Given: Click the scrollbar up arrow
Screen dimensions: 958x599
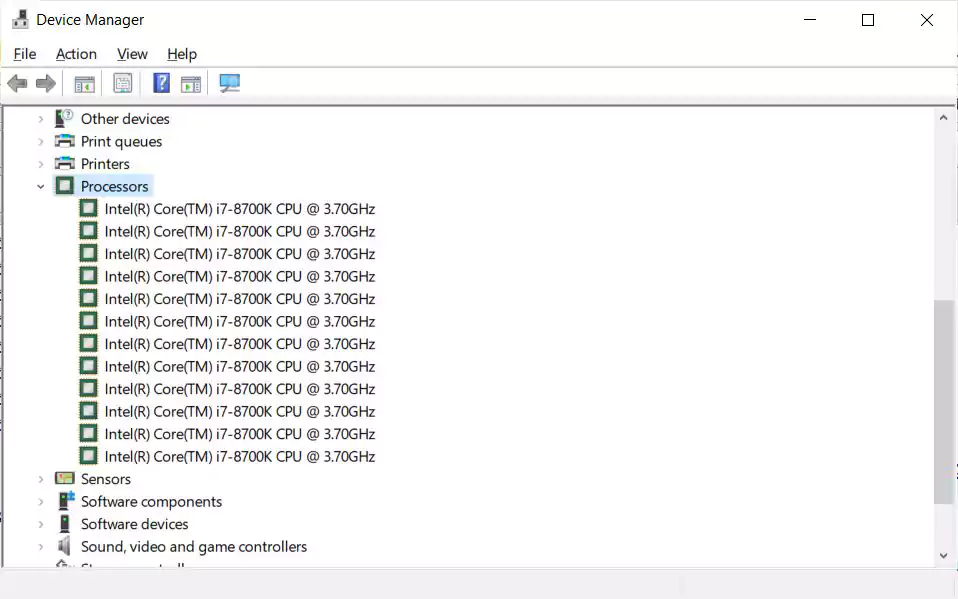Looking at the screenshot, I should (943, 117).
